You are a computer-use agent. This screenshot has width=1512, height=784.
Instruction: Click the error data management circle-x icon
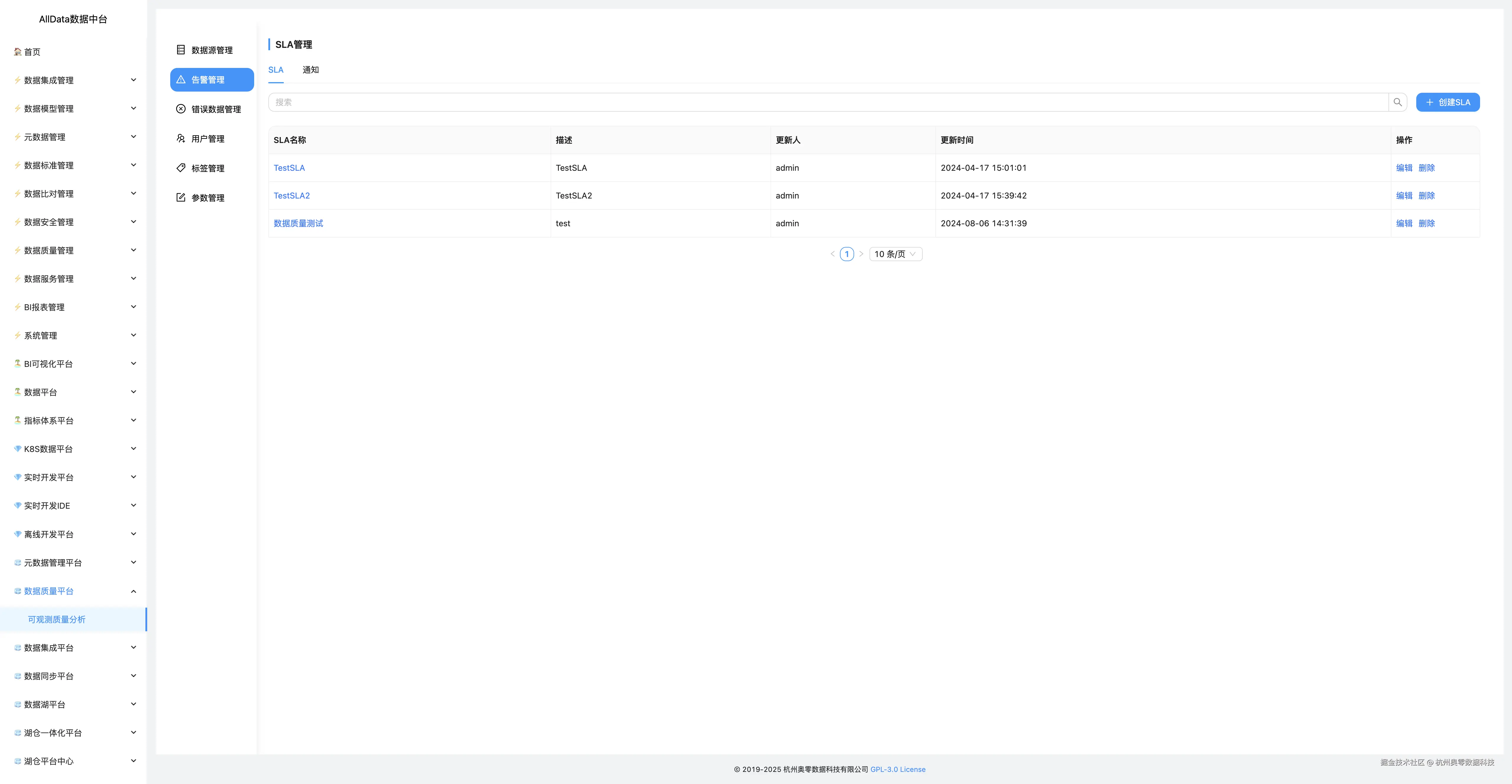click(181, 109)
